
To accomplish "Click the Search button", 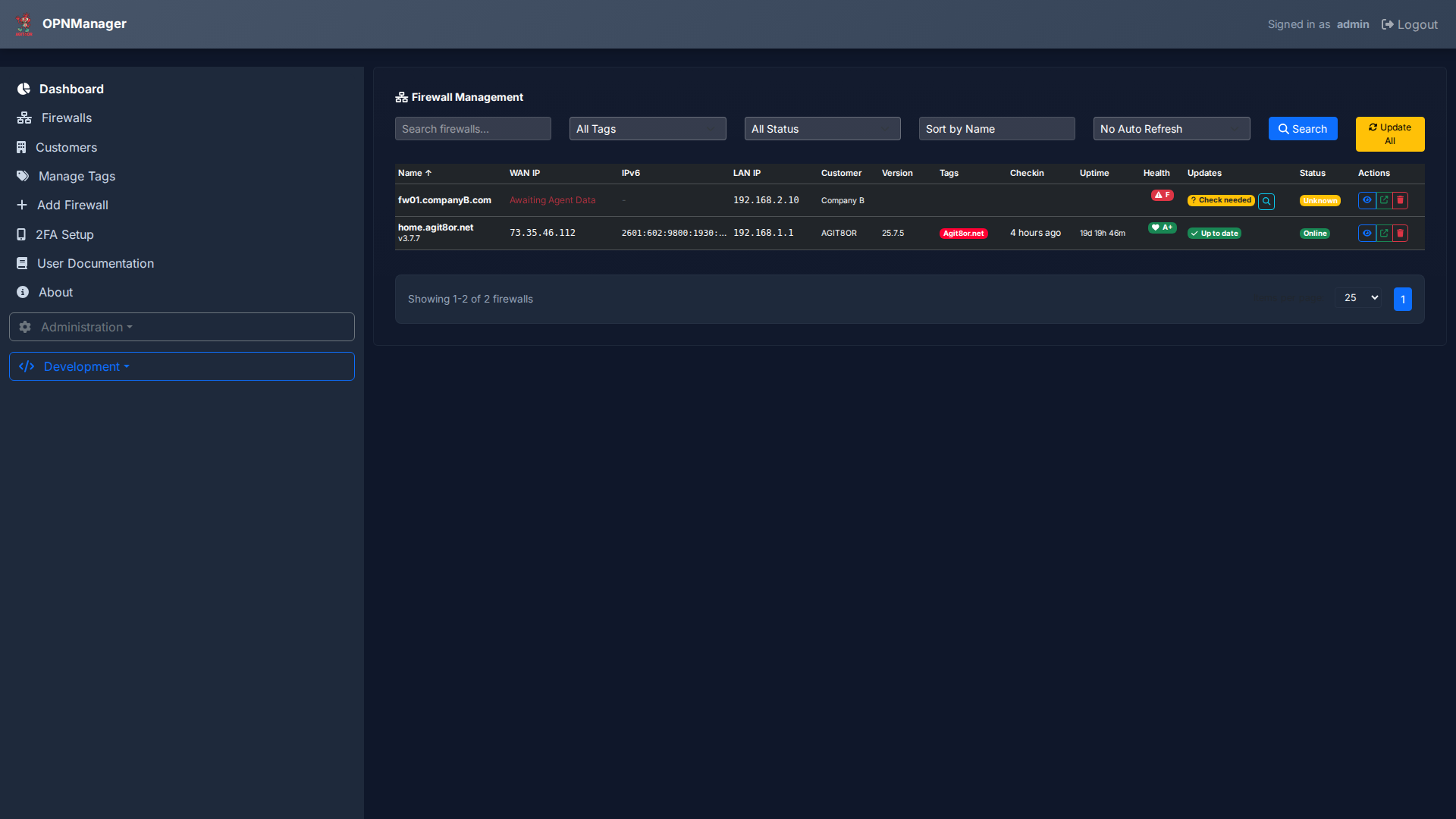I will tap(1302, 128).
